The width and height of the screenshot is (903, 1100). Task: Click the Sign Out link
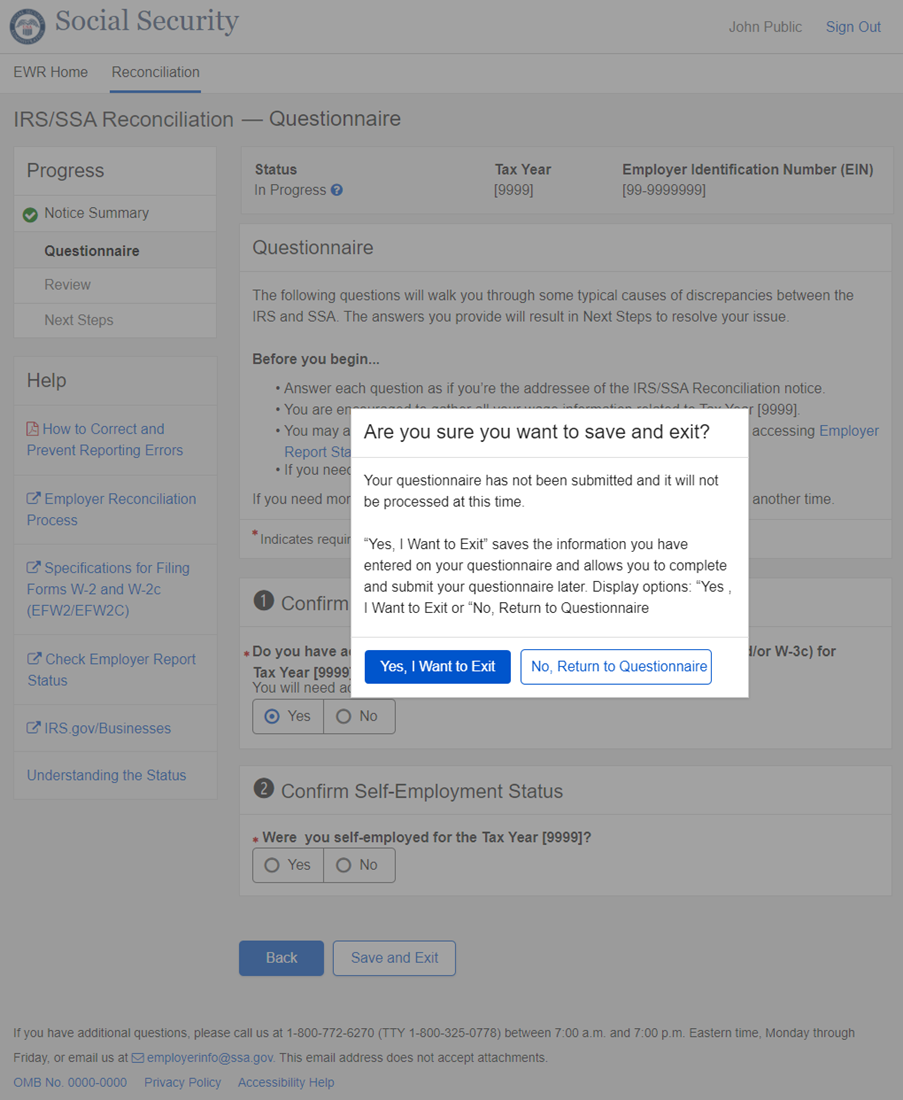[853, 27]
